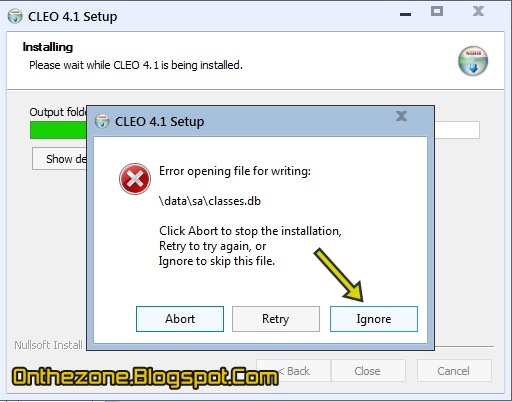Close the main CLEO Setup window

pyautogui.click(x=478, y=11)
